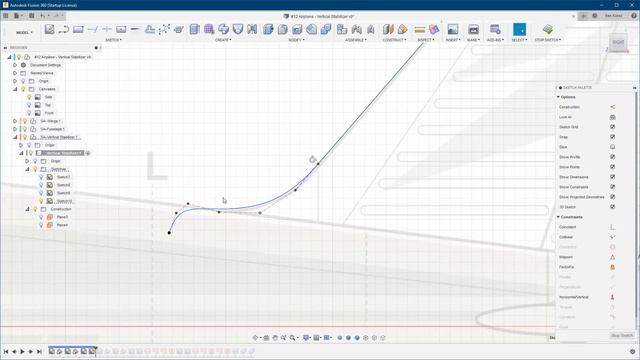Collapse the Options section in Sketch Palette
The height and width of the screenshot is (360, 640).
(558, 97)
